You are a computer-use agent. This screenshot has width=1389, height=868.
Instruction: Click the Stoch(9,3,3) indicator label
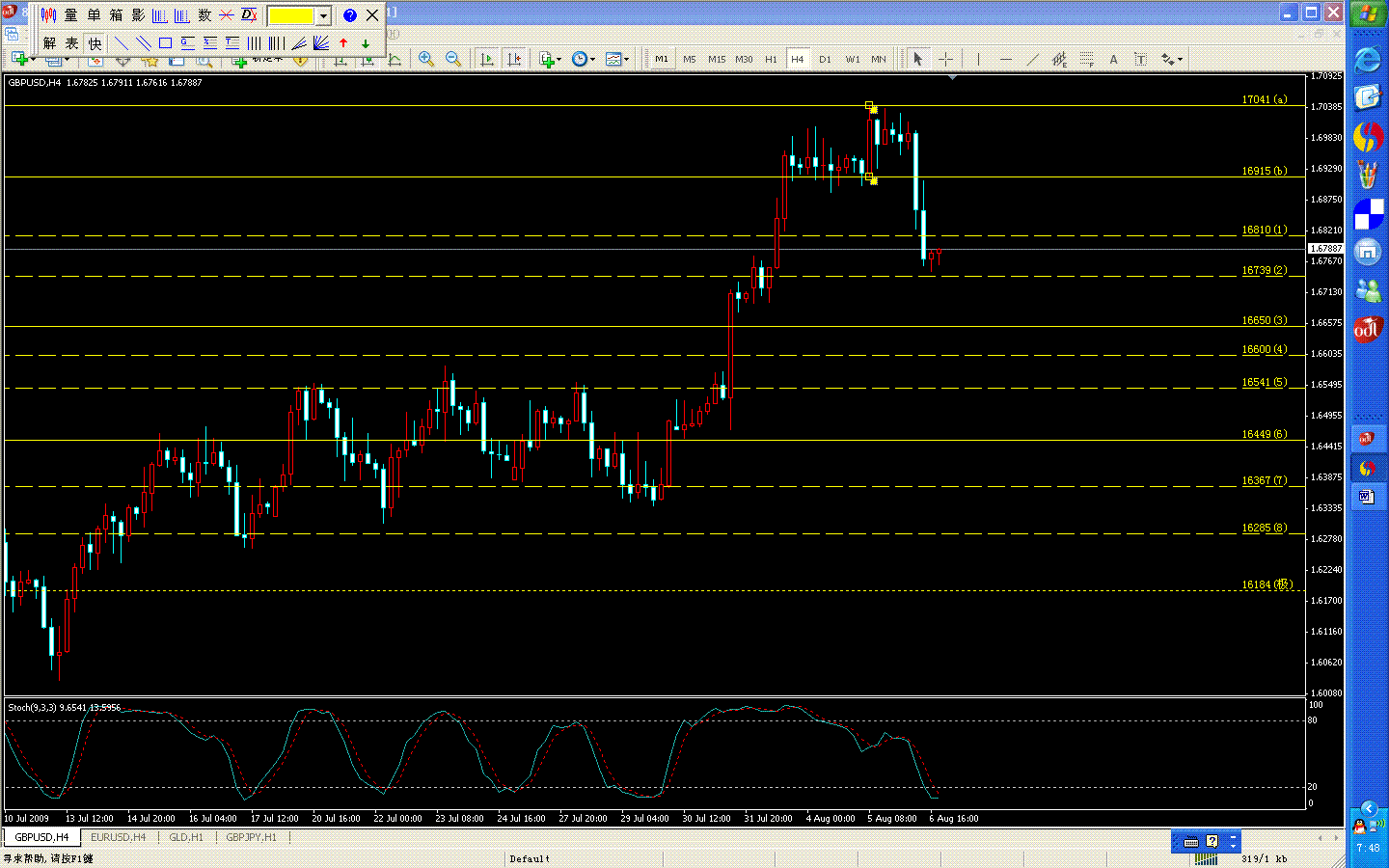click(65, 707)
